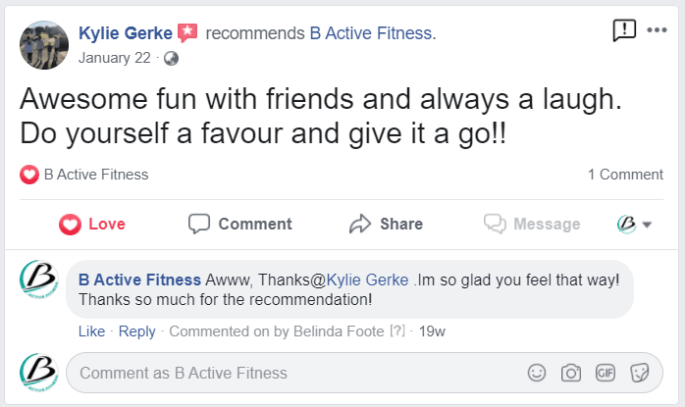Click the public globe audience icon
Viewport: 685px width, 407px height.
tap(171, 58)
